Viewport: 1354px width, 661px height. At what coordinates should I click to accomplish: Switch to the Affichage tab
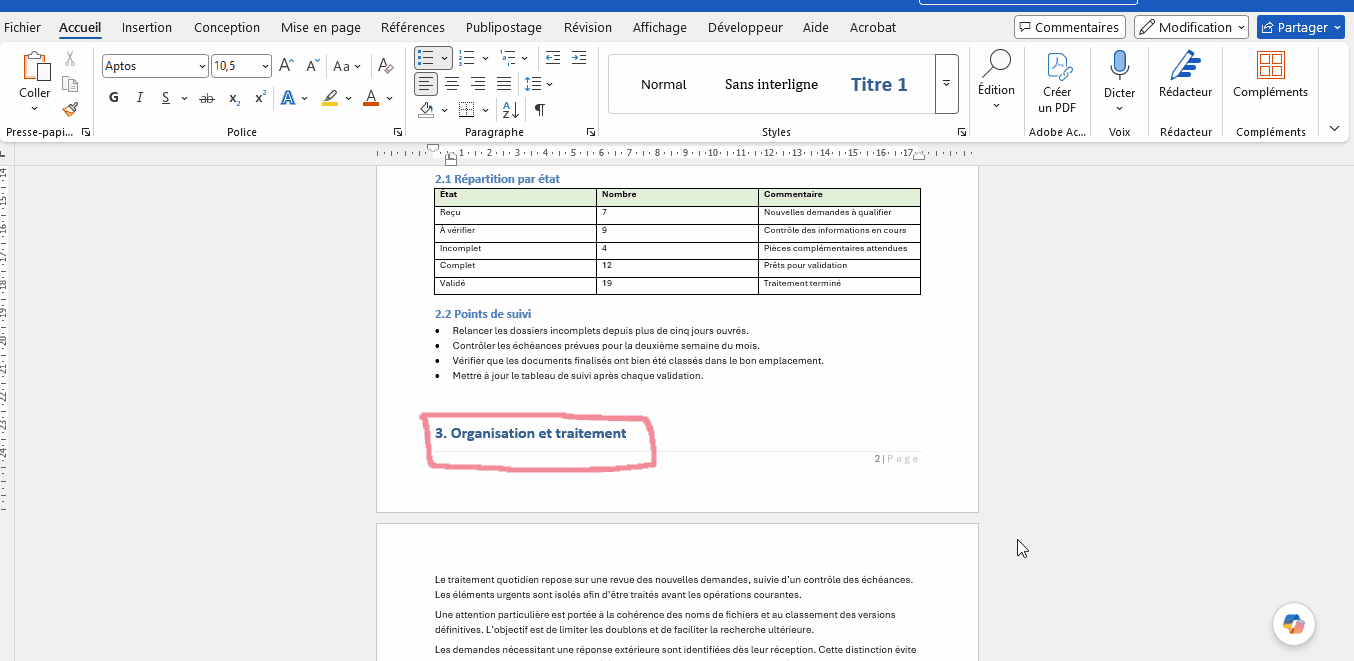[x=660, y=27]
